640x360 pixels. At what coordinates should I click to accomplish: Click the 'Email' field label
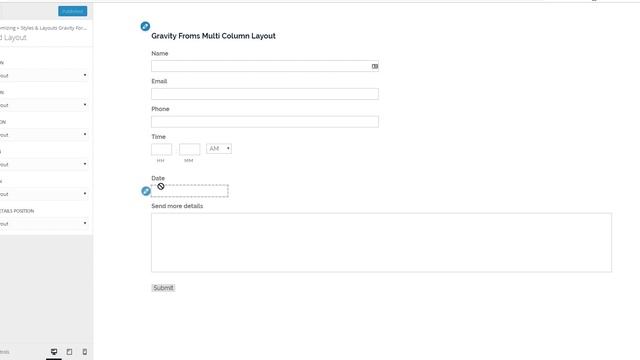(x=159, y=81)
